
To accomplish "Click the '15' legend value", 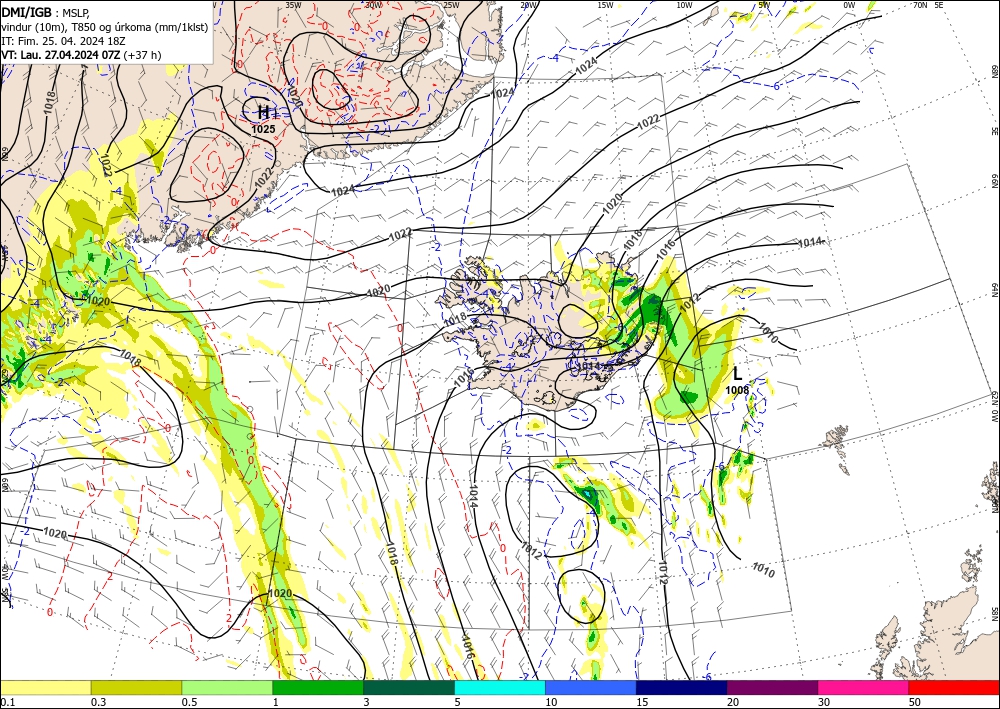I will click(x=642, y=702).
